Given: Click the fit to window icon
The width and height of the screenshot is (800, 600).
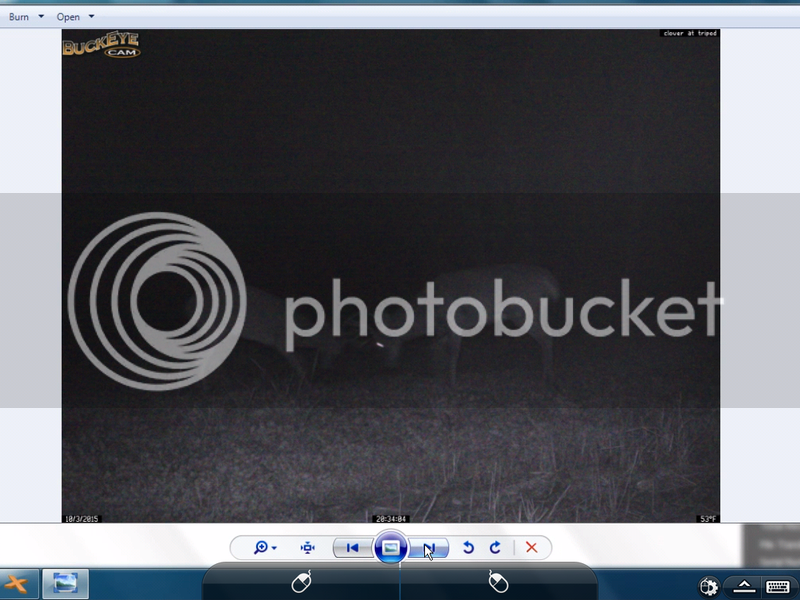Looking at the screenshot, I should click(308, 547).
